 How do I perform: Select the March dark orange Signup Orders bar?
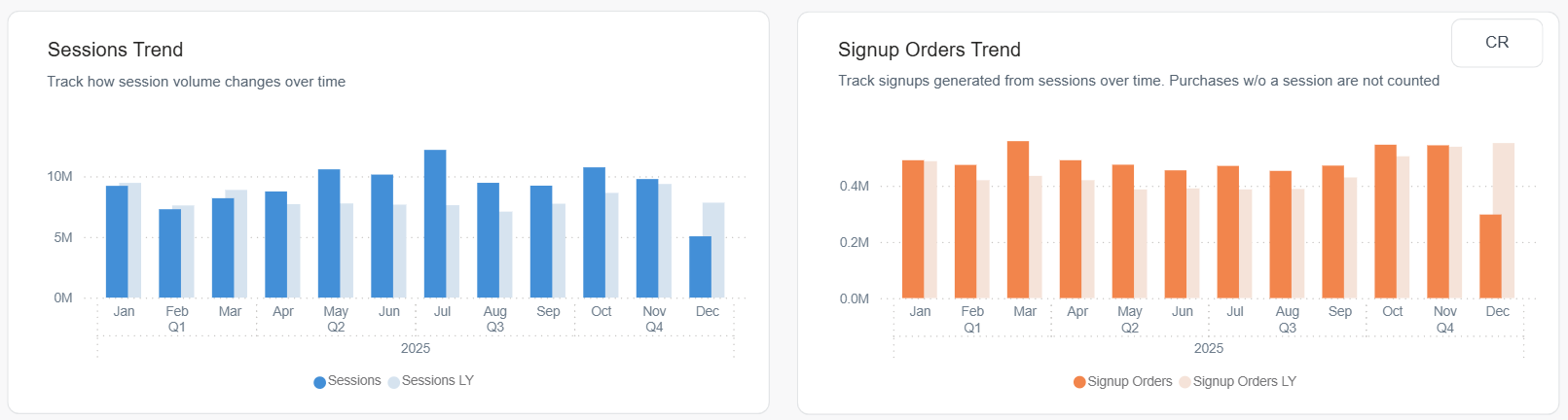click(x=1018, y=220)
